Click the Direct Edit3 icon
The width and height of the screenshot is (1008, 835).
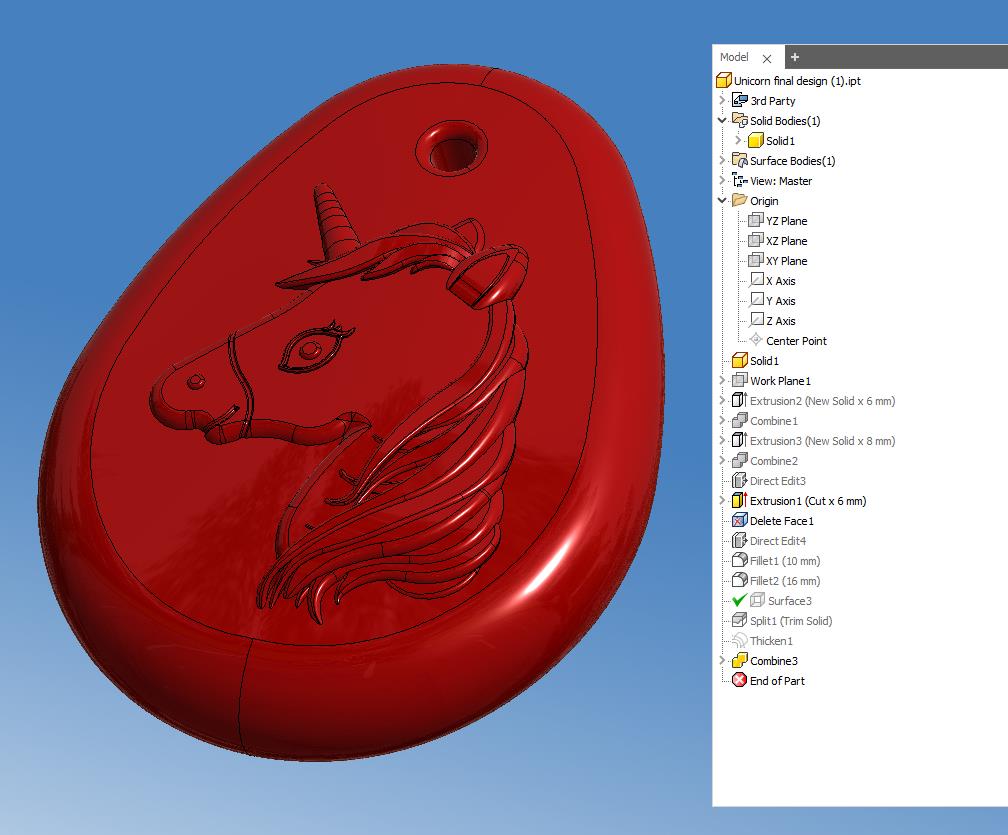pos(740,480)
